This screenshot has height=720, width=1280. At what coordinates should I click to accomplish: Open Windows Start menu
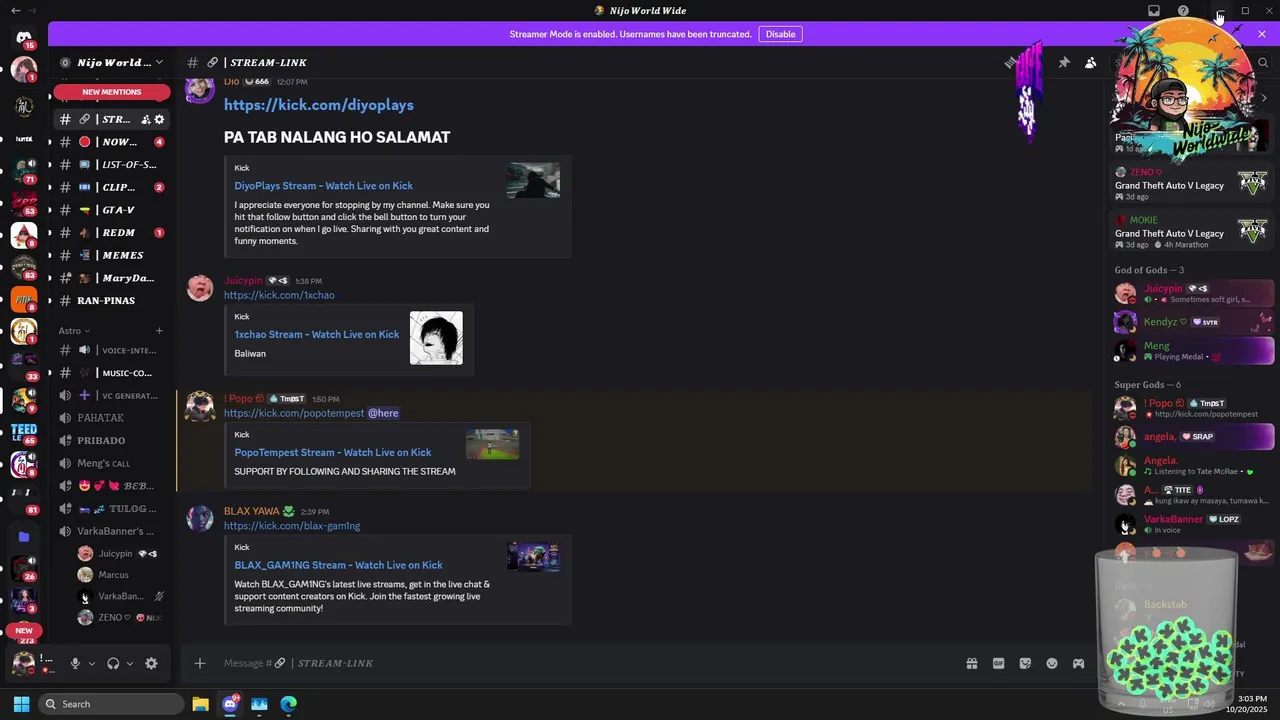[x=21, y=704]
